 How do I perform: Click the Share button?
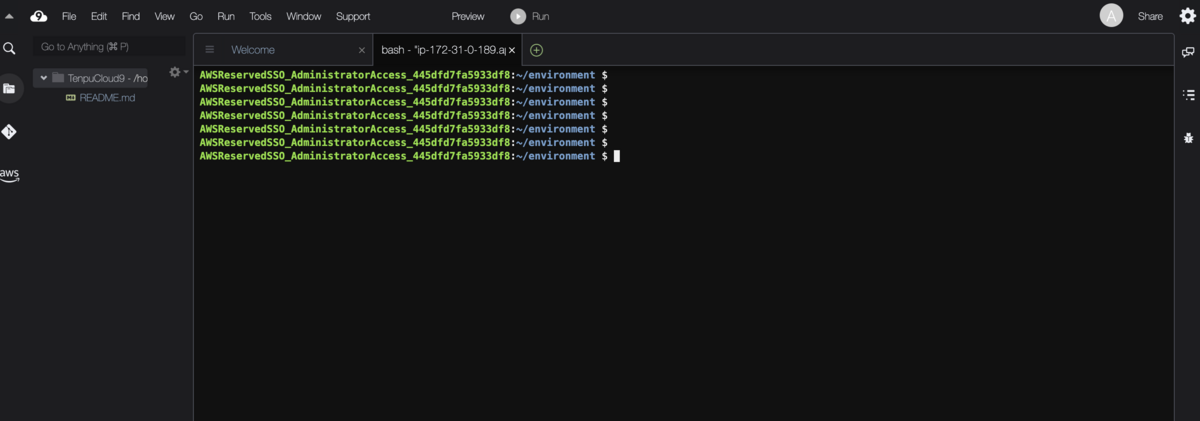click(x=1150, y=16)
